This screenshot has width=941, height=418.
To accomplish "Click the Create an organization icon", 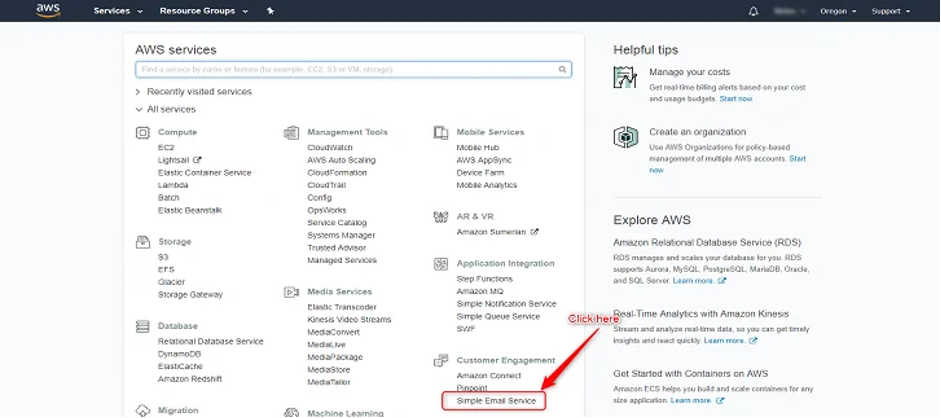I will click(625, 137).
